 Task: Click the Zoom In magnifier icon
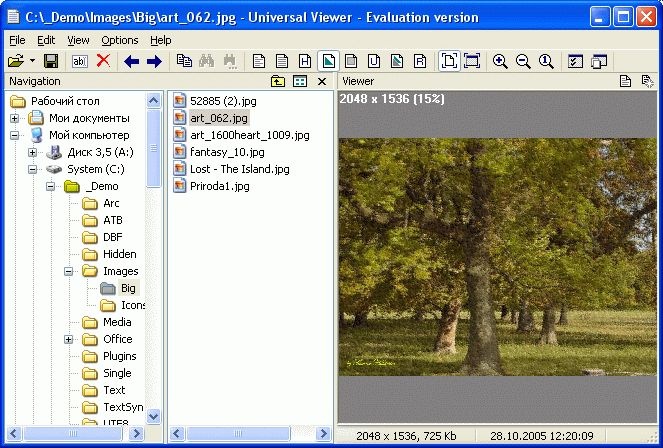(500, 61)
